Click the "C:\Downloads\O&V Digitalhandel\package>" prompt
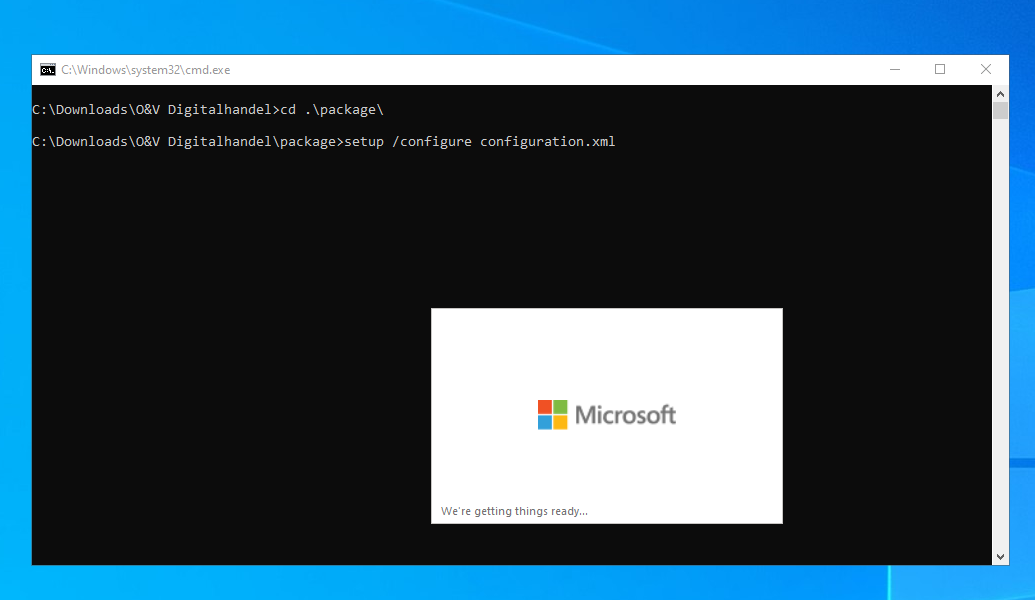The image size is (1035, 600). [x=188, y=141]
